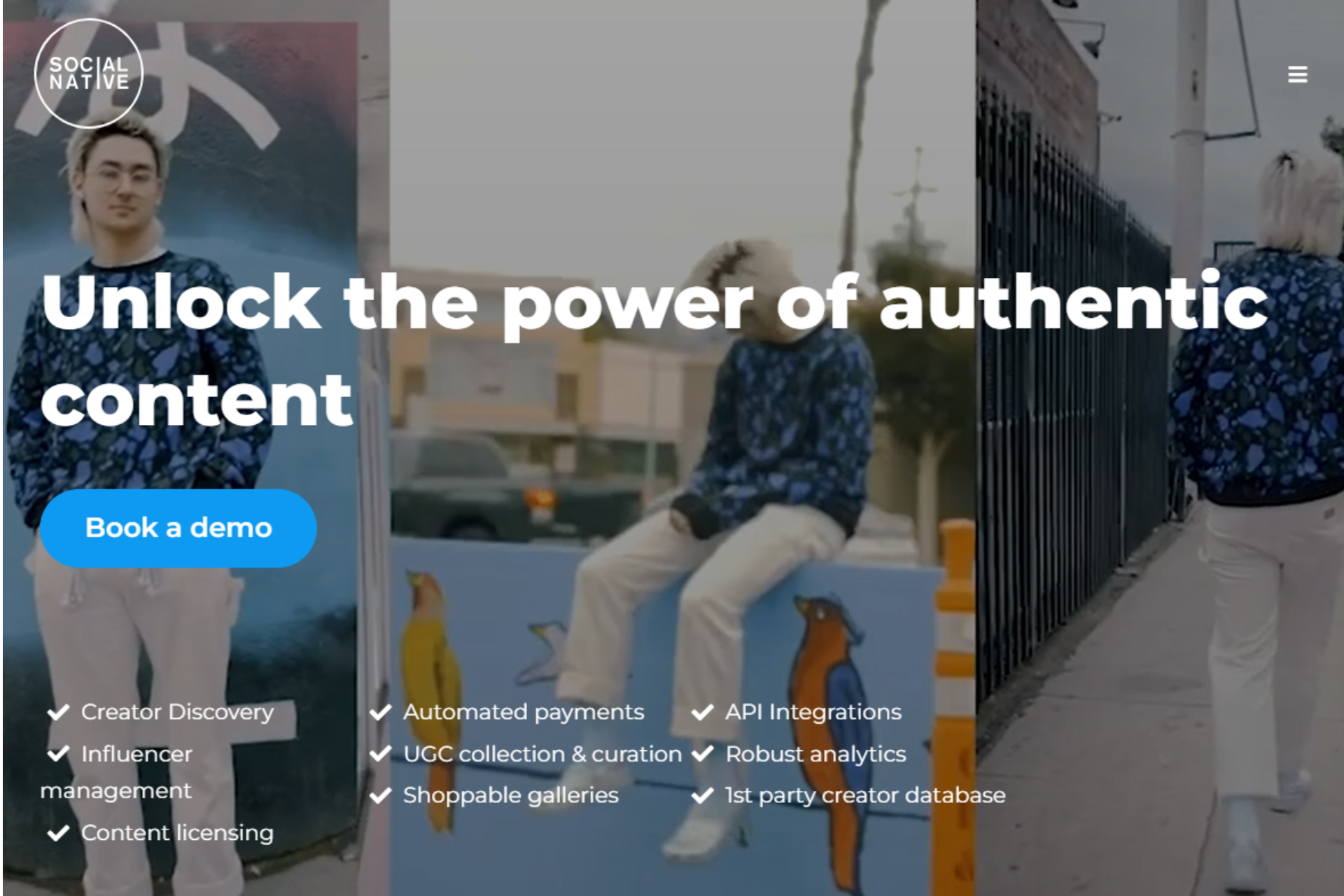Select the Robust analytics feature text
The height and width of the screenshot is (896, 1344).
pos(815,754)
